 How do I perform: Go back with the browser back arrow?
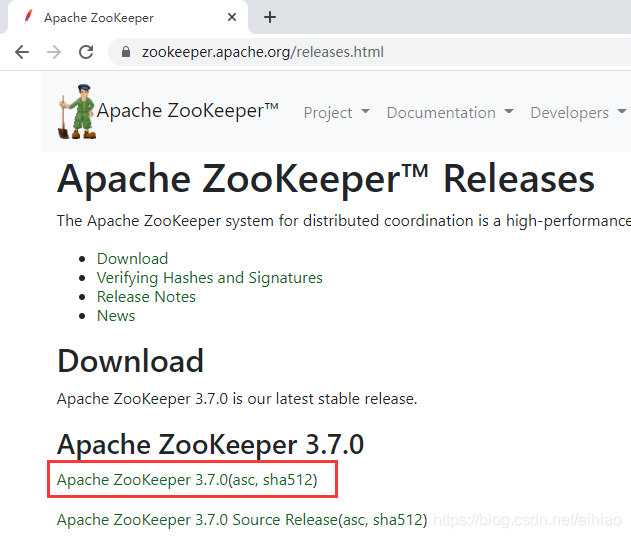pyautogui.click(x=22, y=52)
